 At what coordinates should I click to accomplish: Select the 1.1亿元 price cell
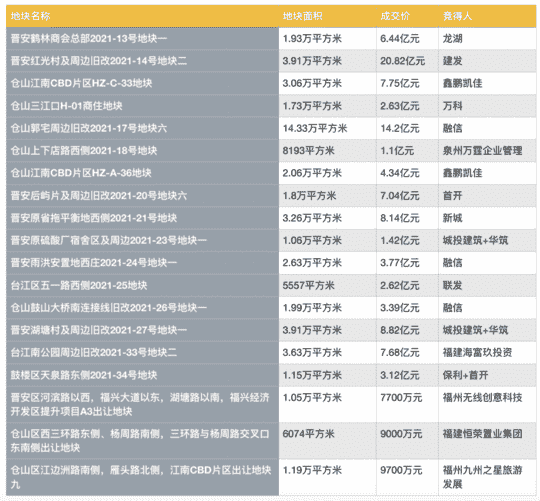(407, 151)
